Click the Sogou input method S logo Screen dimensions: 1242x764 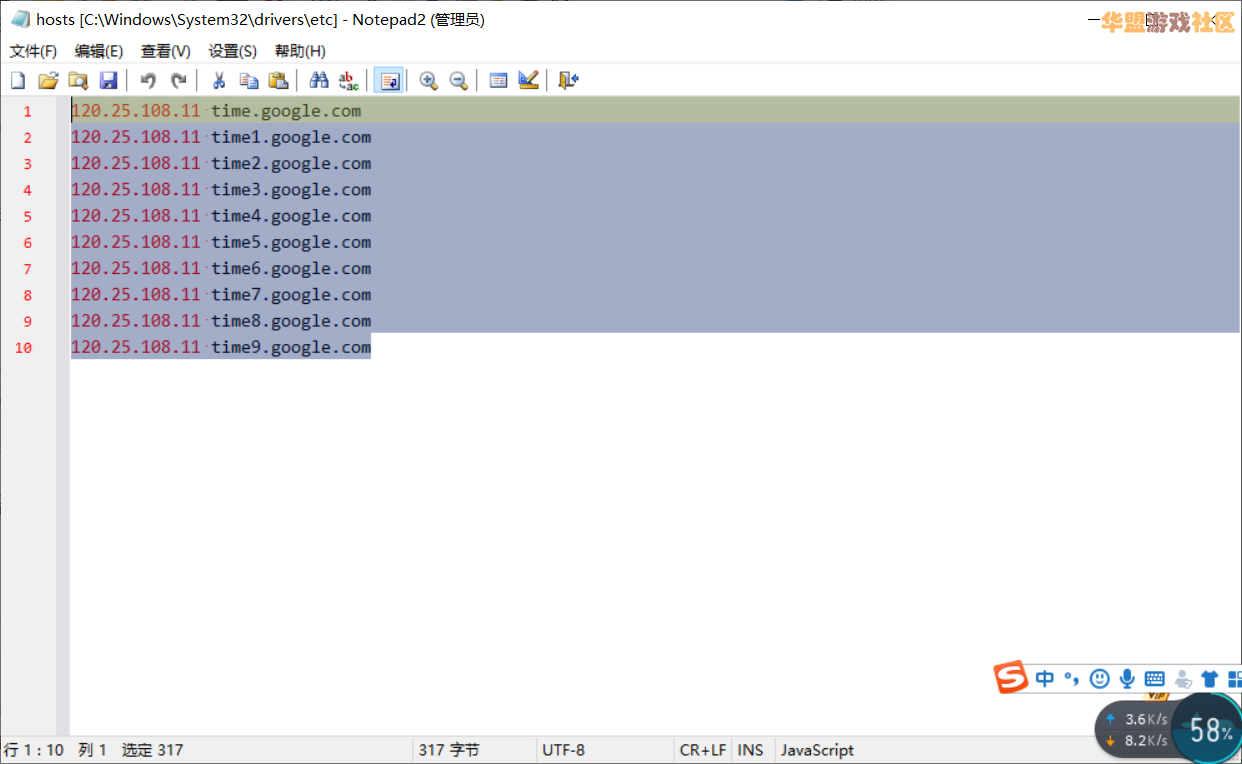(x=1011, y=678)
